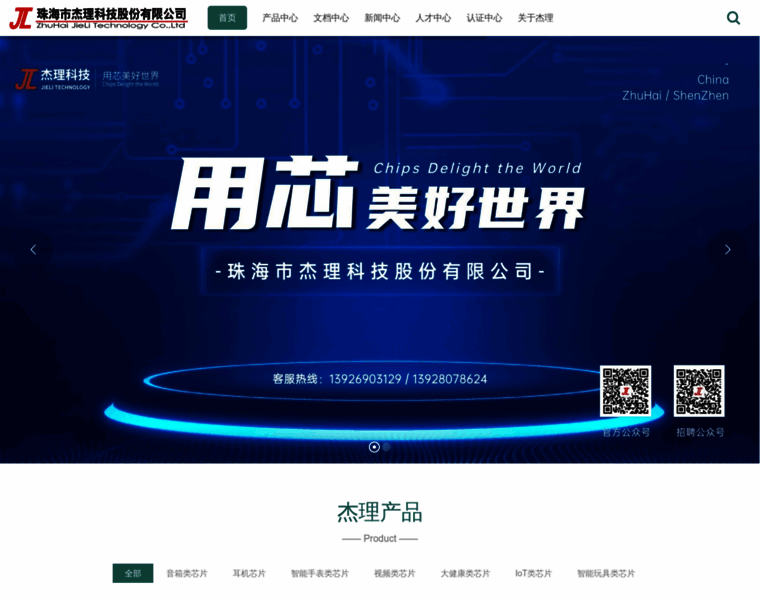
Task: Click the 官方公众号 QR code
Action: click(x=625, y=391)
